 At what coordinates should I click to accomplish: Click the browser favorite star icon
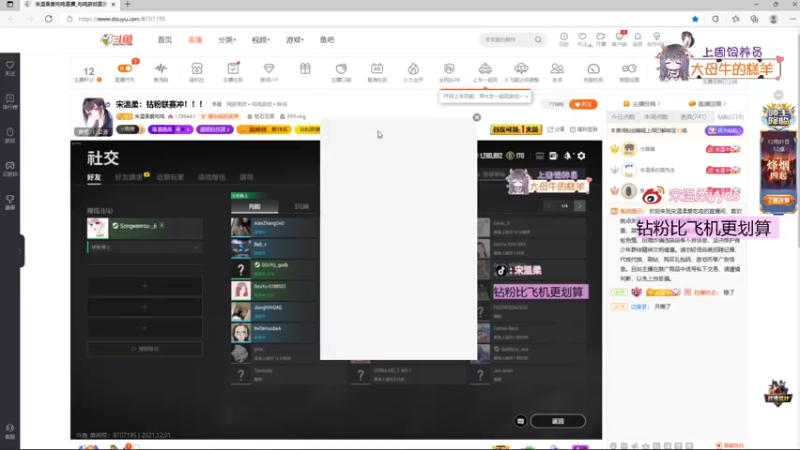695,19
